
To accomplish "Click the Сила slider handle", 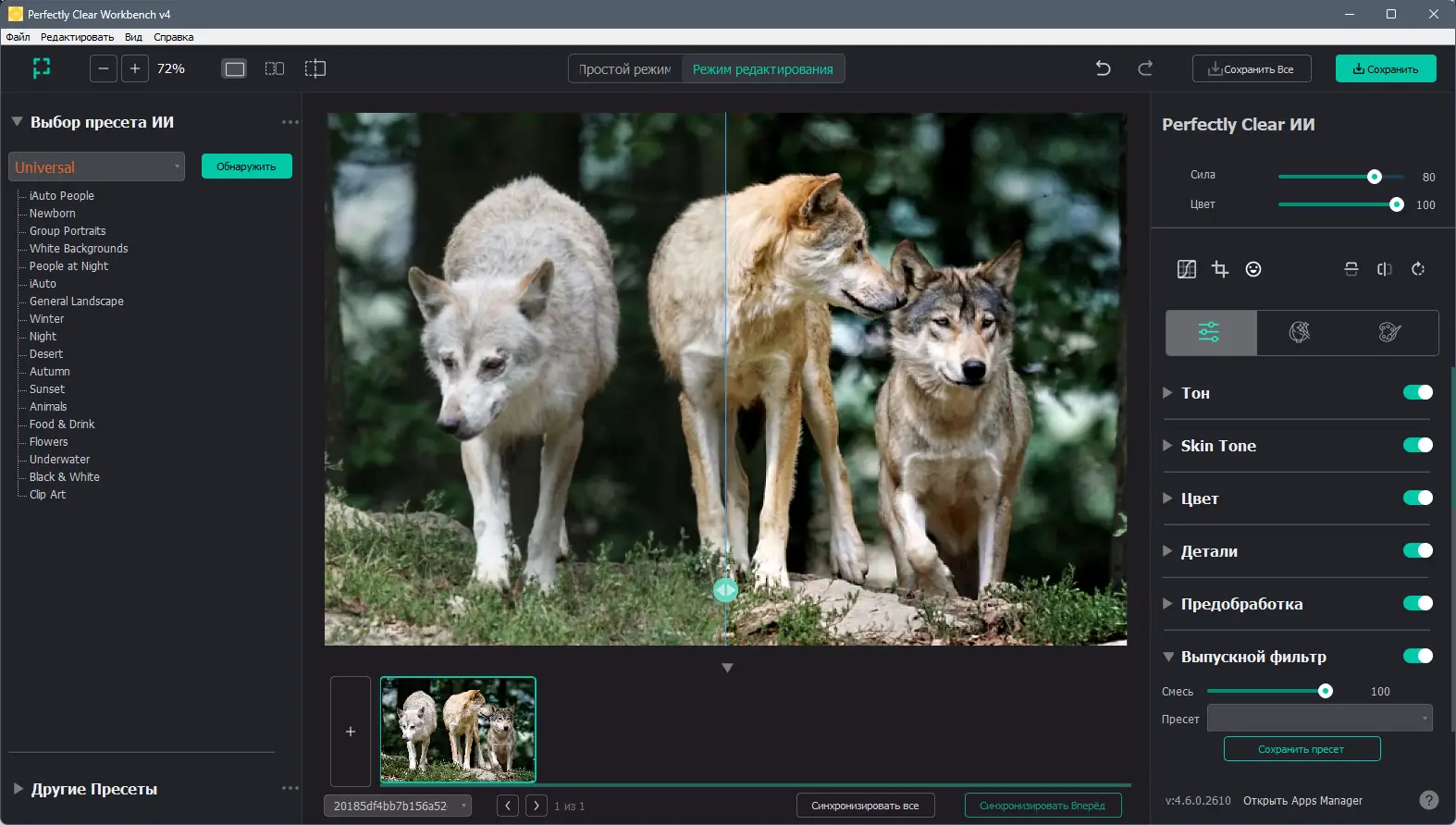I will (x=1375, y=177).
